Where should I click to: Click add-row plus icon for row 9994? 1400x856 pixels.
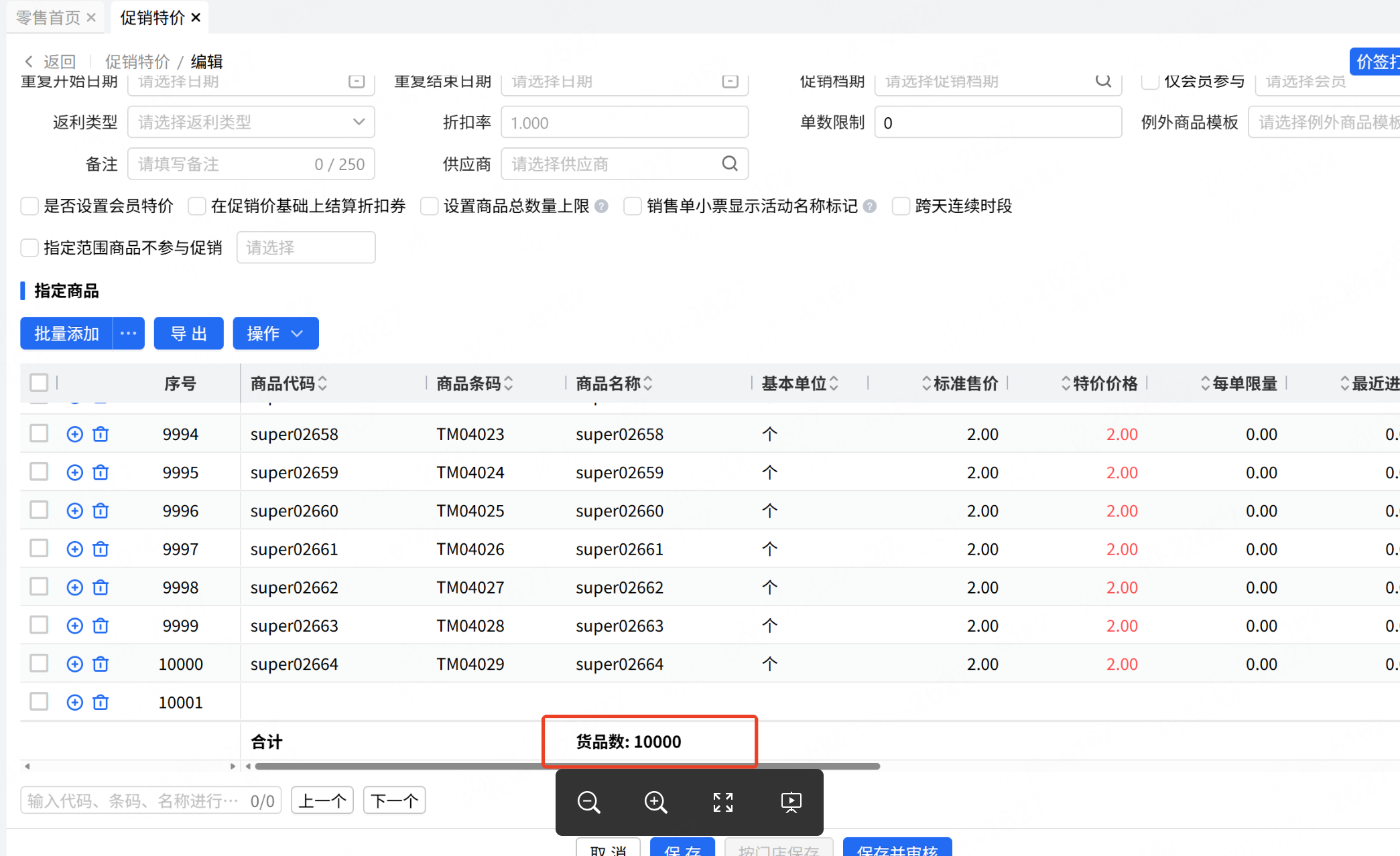[x=75, y=434]
